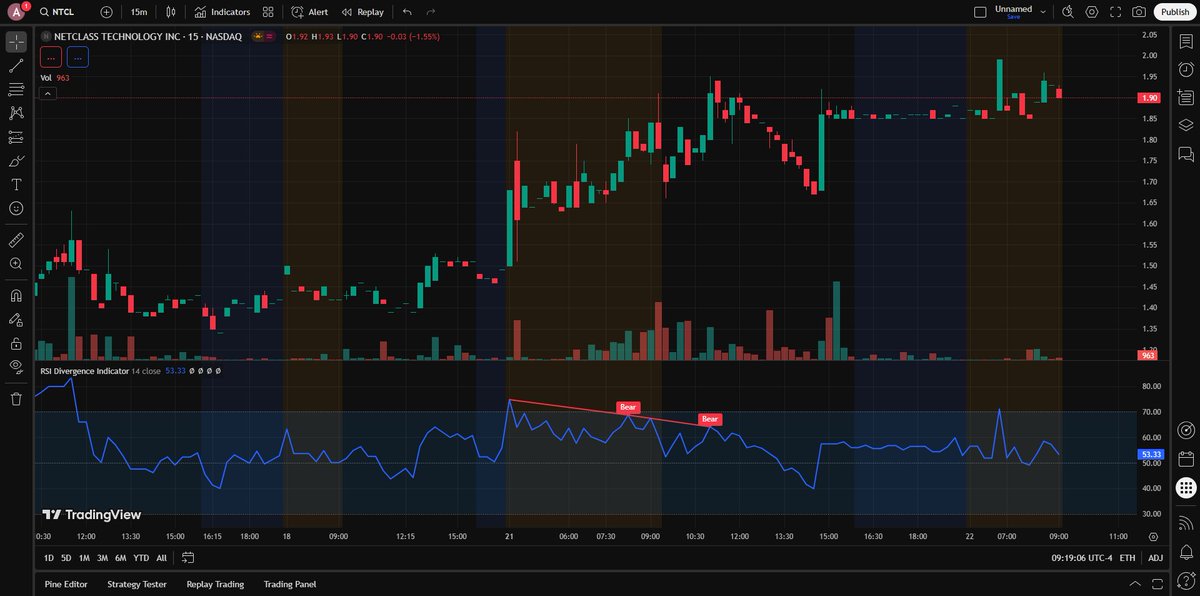The image size is (1200, 596).
Task: Select the text annotation tool
Action: click(16, 185)
